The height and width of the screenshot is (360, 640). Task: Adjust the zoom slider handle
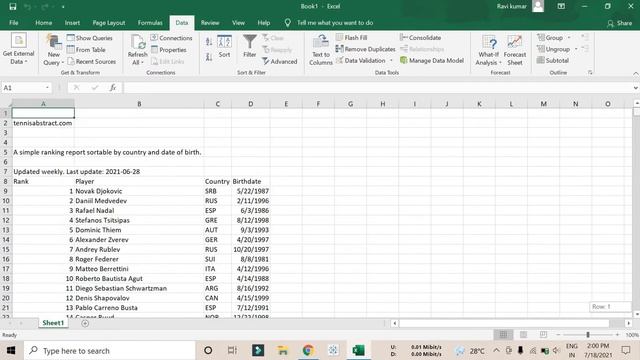click(588, 335)
